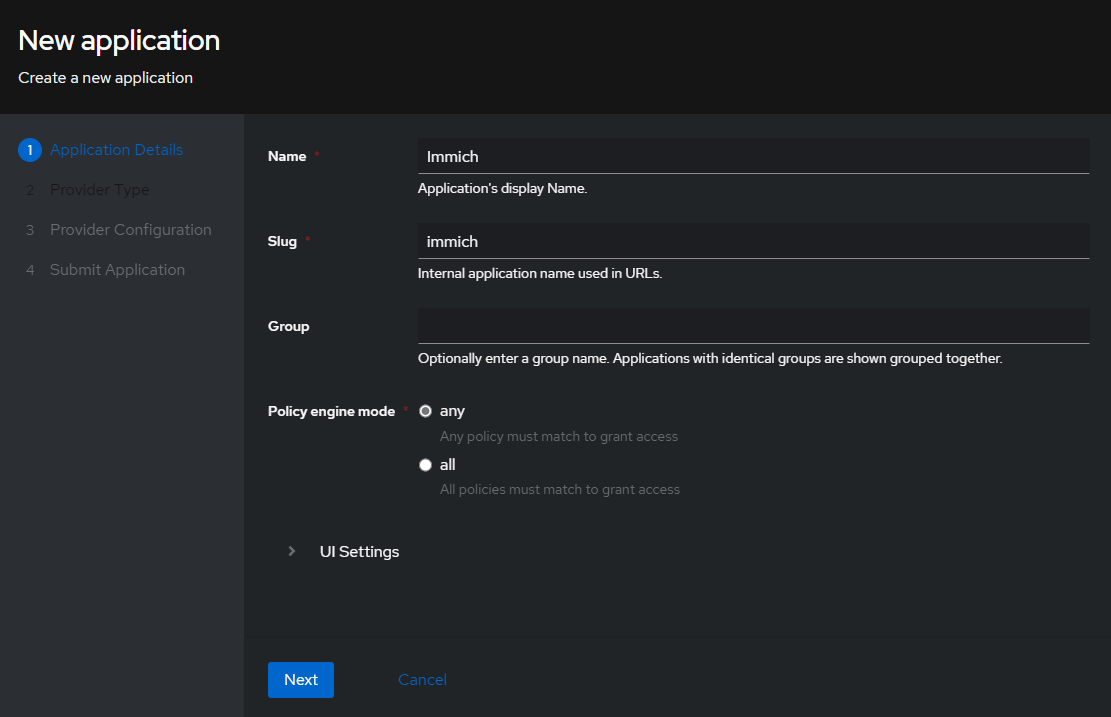This screenshot has height=717, width=1111.
Task: Navigate to the Provider Configuration step
Action: tap(130, 229)
